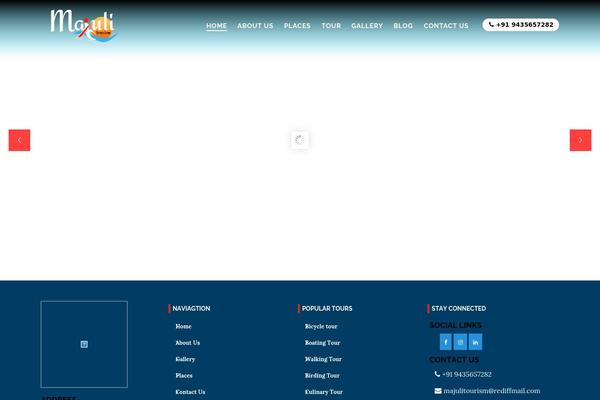
Task: Go to the previous slide arrow
Action: 20,140
